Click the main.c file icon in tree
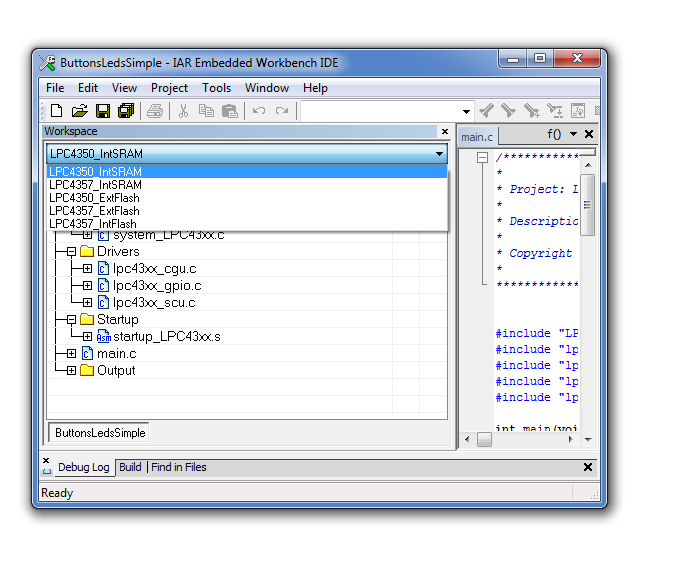 [88, 354]
